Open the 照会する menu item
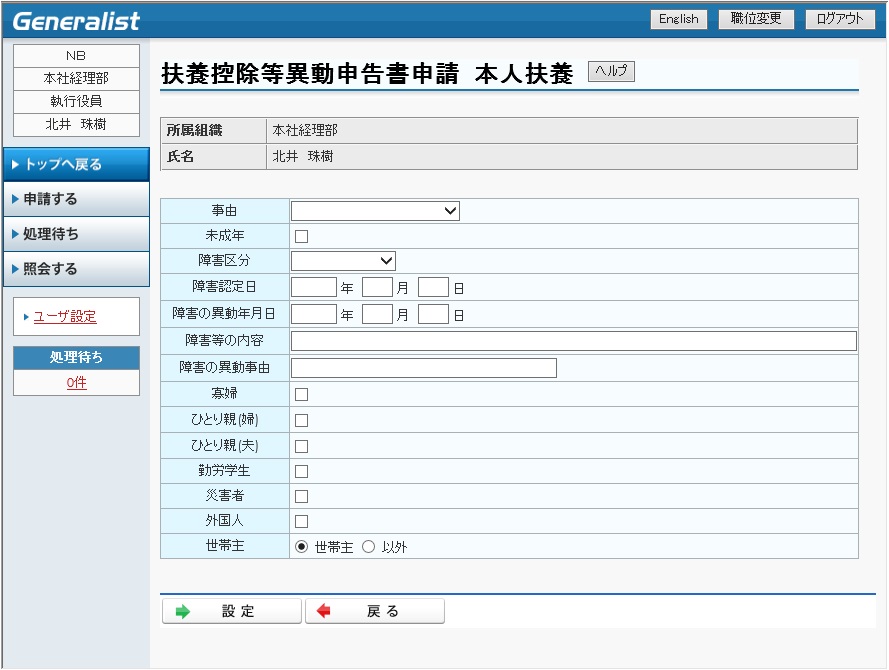This screenshot has height=670, width=889. click(x=77, y=269)
